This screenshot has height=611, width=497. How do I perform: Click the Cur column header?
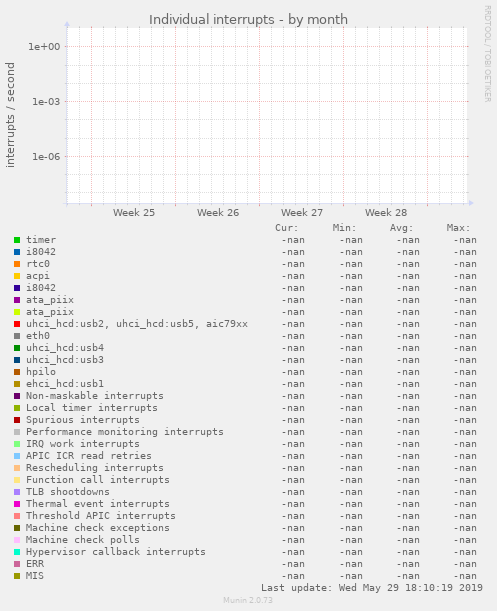click(287, 228)
